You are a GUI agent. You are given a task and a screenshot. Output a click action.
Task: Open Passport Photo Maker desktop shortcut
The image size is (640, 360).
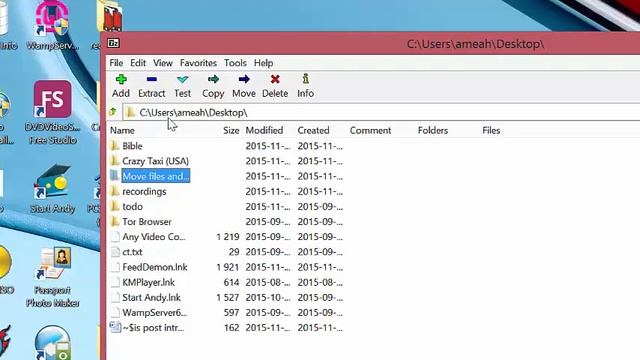pyautogui.click(x=53, y=277)
